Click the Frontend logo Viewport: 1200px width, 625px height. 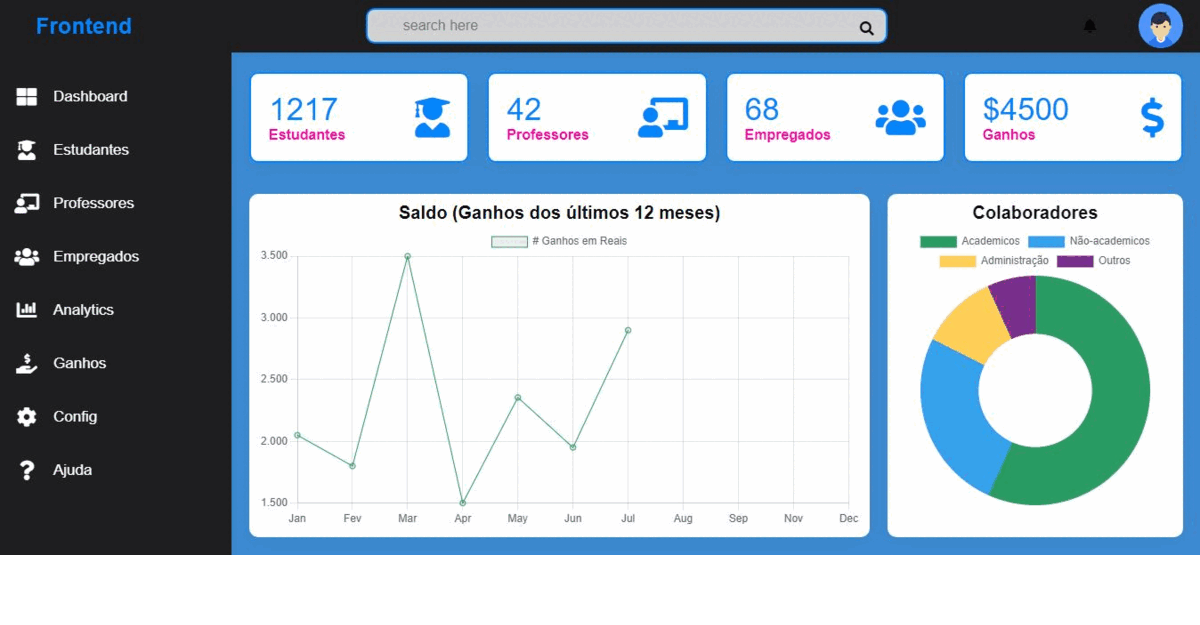pos(84,26)
